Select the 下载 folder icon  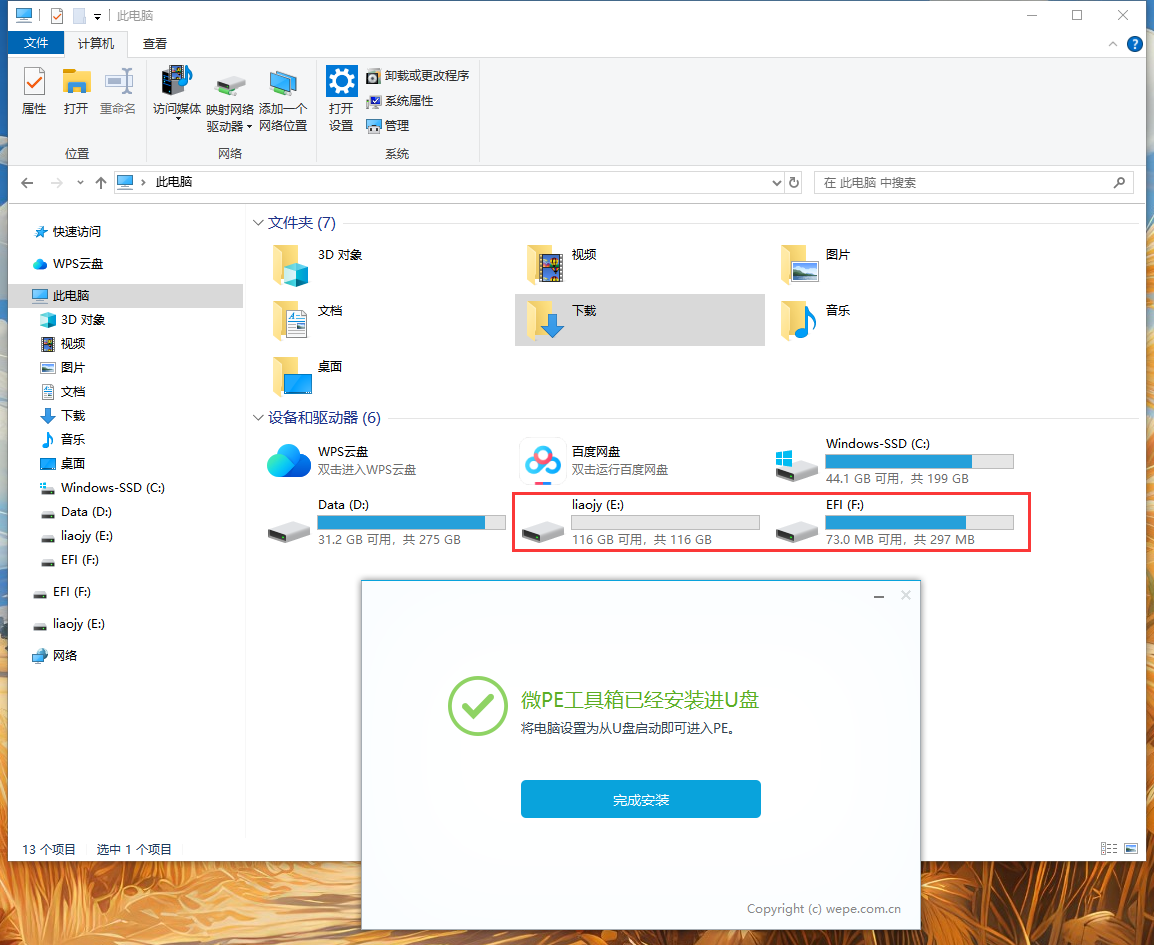[545, 319]
